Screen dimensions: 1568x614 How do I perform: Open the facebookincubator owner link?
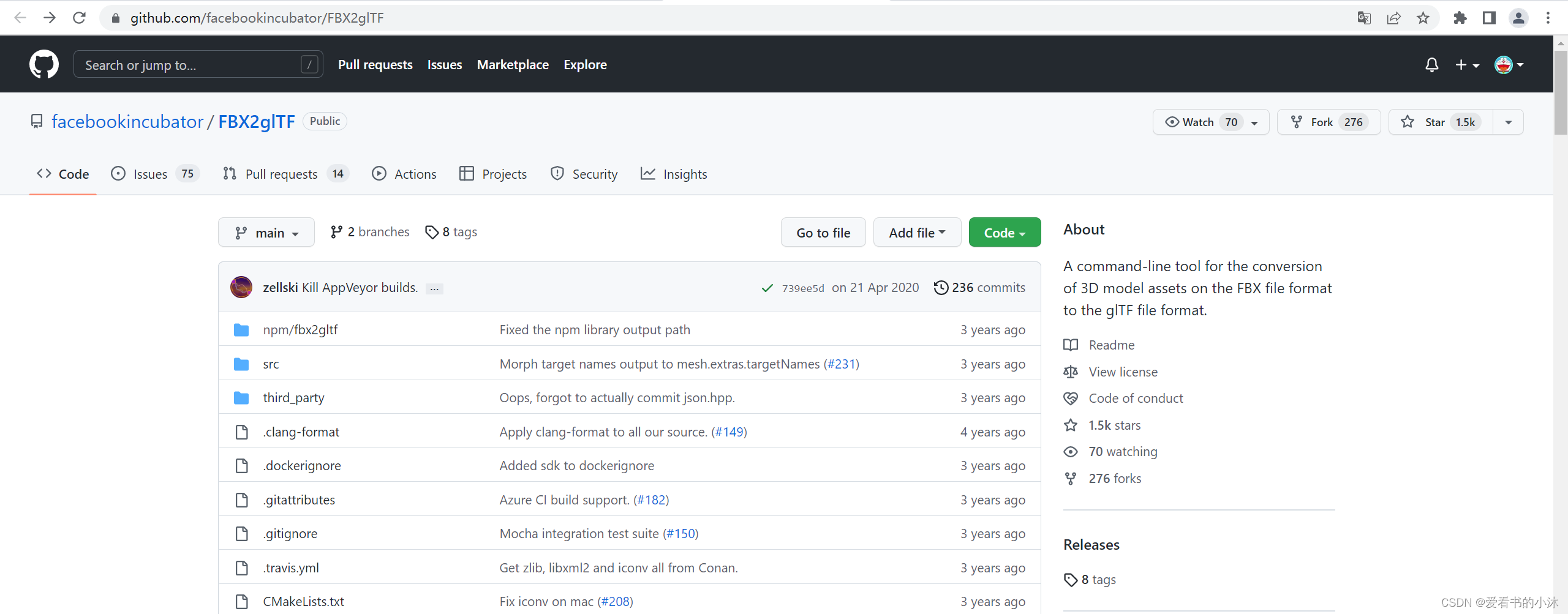(127, 121)
